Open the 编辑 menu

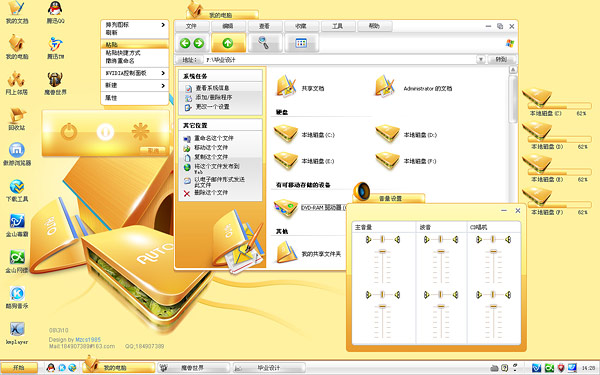click(x=228, y=26)
